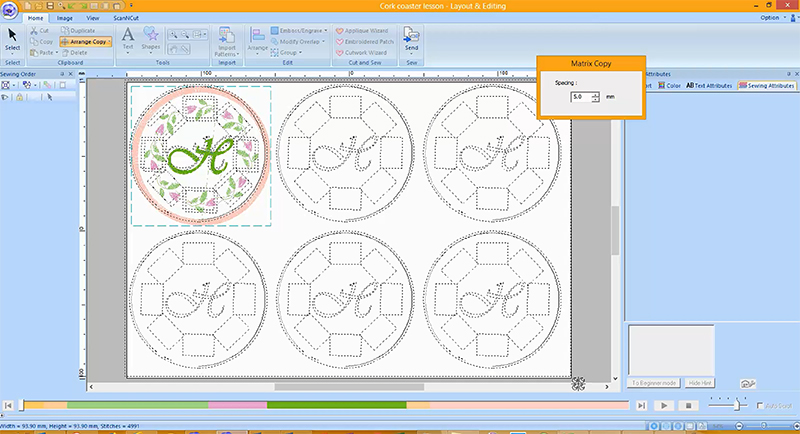Toggle the Auto Scroll checkbox
This screenshot has width=800, height=434.
pyautogui.click(x=760, y=406)
